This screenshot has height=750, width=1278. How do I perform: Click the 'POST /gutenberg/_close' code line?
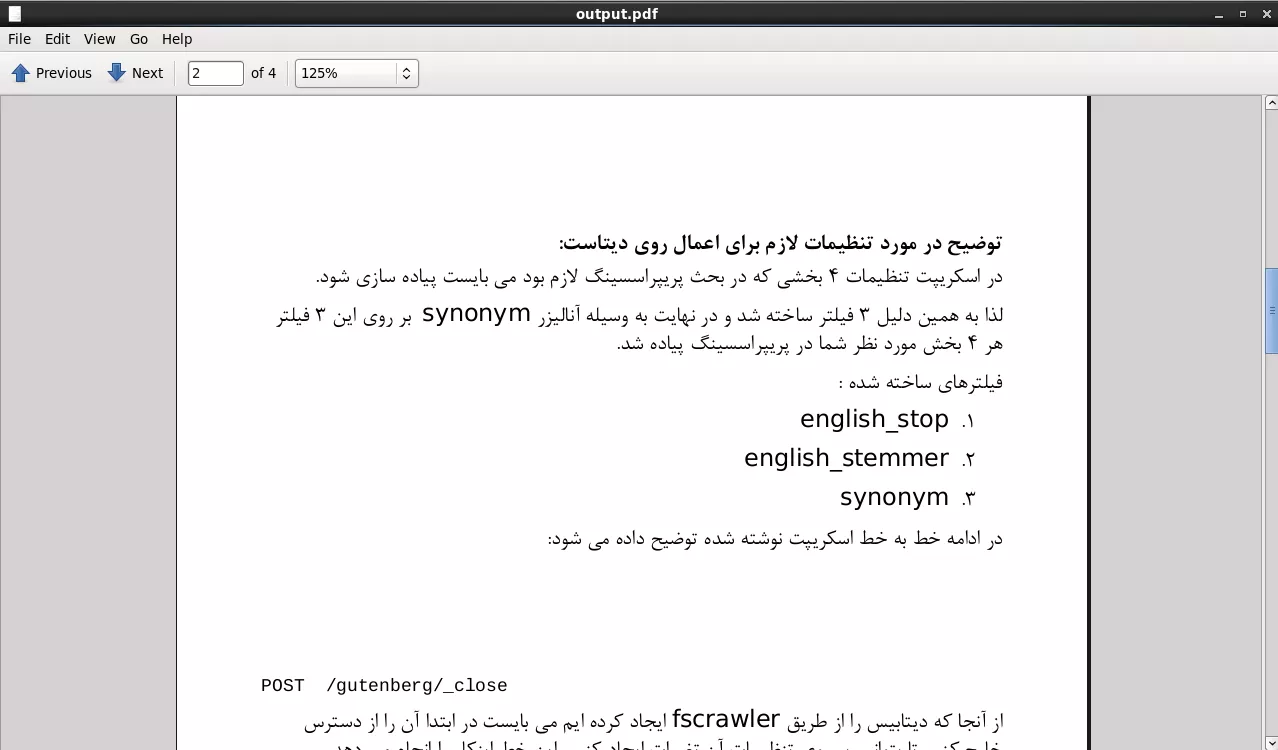(x=384, y=686)
